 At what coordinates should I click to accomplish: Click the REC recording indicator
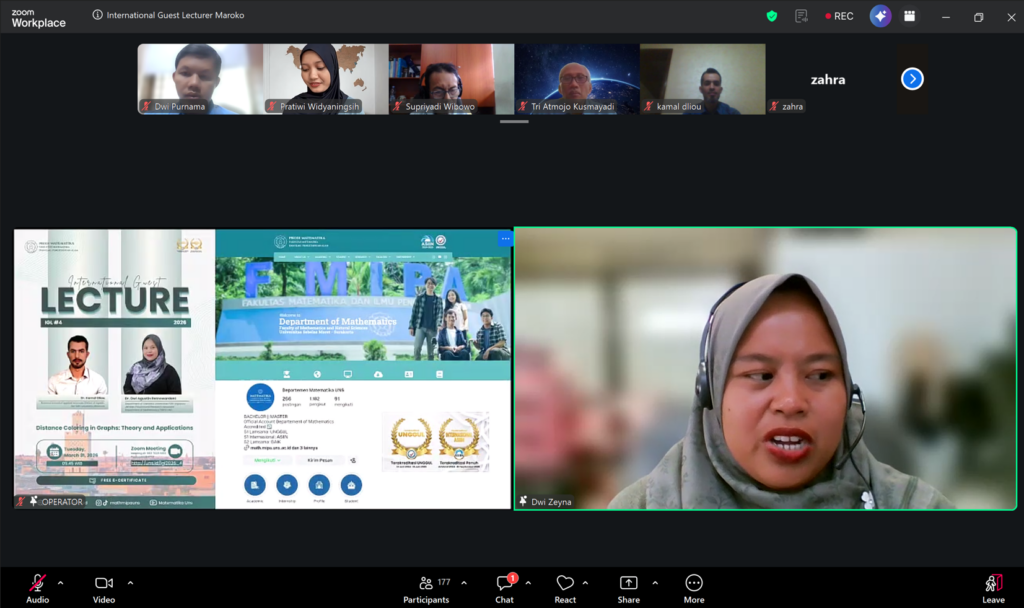click(x=838, y=16)
